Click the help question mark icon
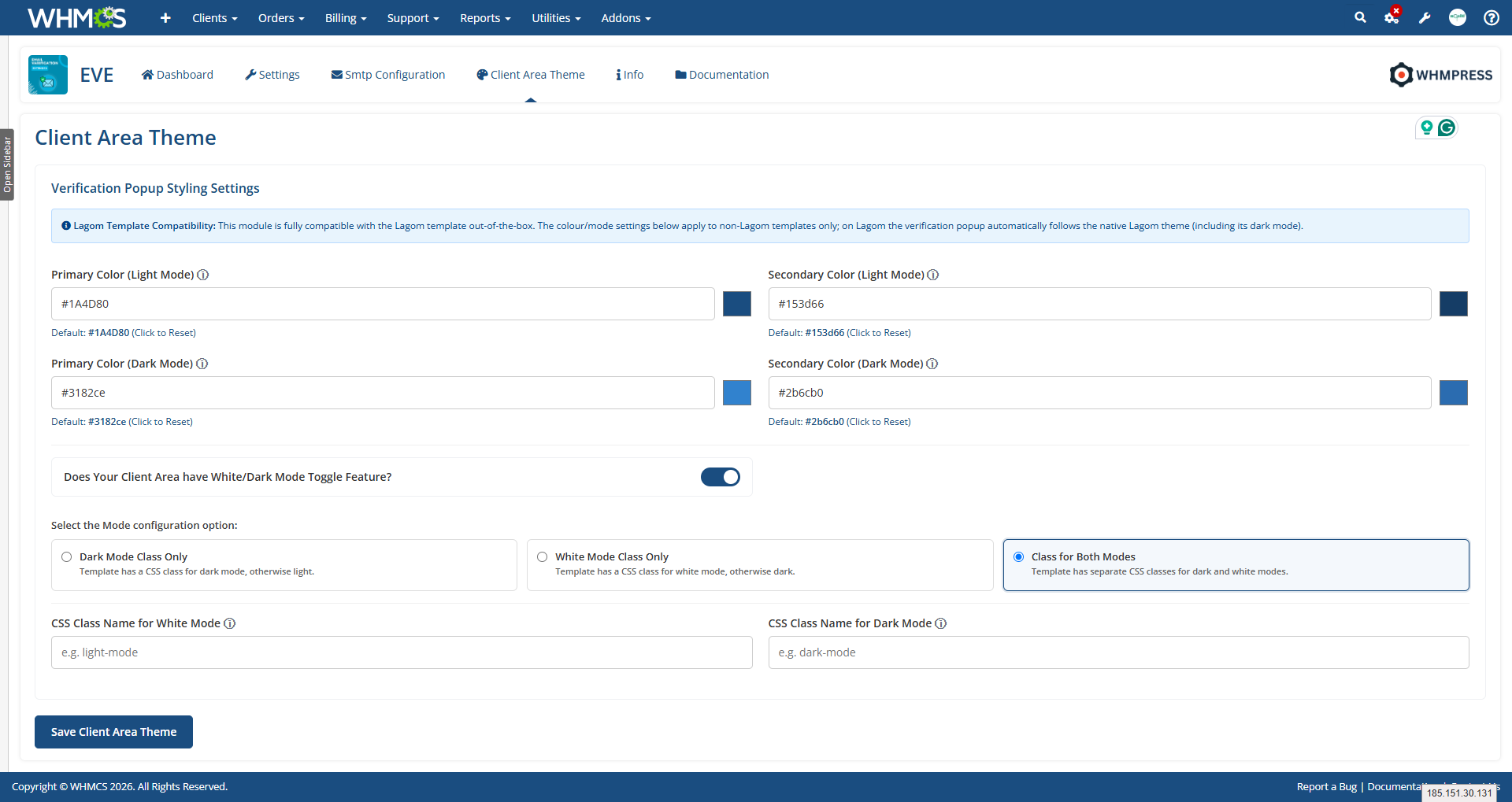This screenshot has height=802, width=1512. [x=1492, y=17]
